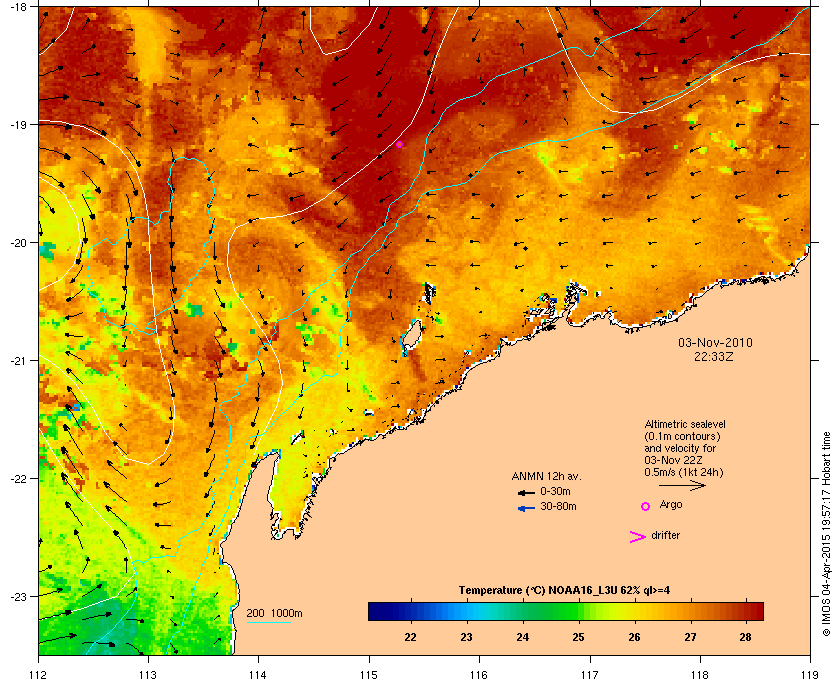Click the dark red end of colorbar
Image resolution: width=840 pixels, height=680 pixels.
756,611
